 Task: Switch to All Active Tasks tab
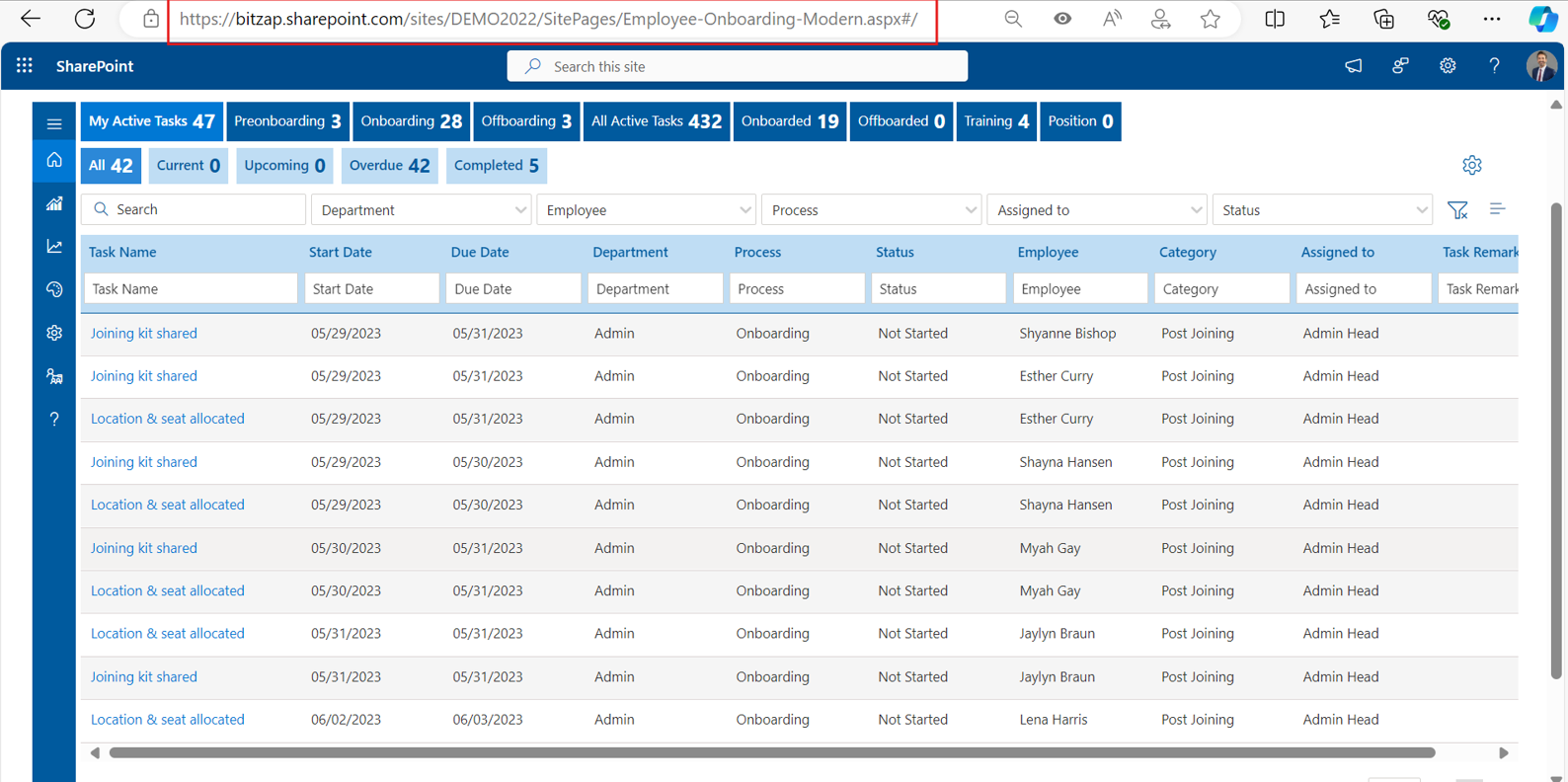[x=657, y=121]
